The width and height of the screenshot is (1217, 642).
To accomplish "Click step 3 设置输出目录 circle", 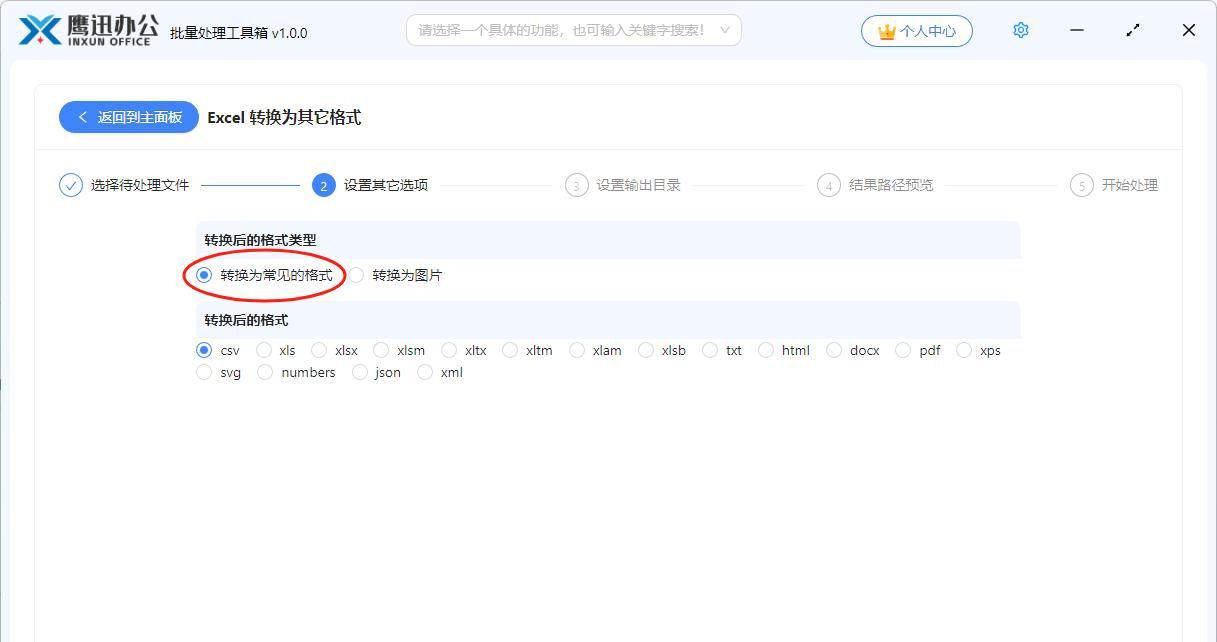I will click(x=576, y=185).
